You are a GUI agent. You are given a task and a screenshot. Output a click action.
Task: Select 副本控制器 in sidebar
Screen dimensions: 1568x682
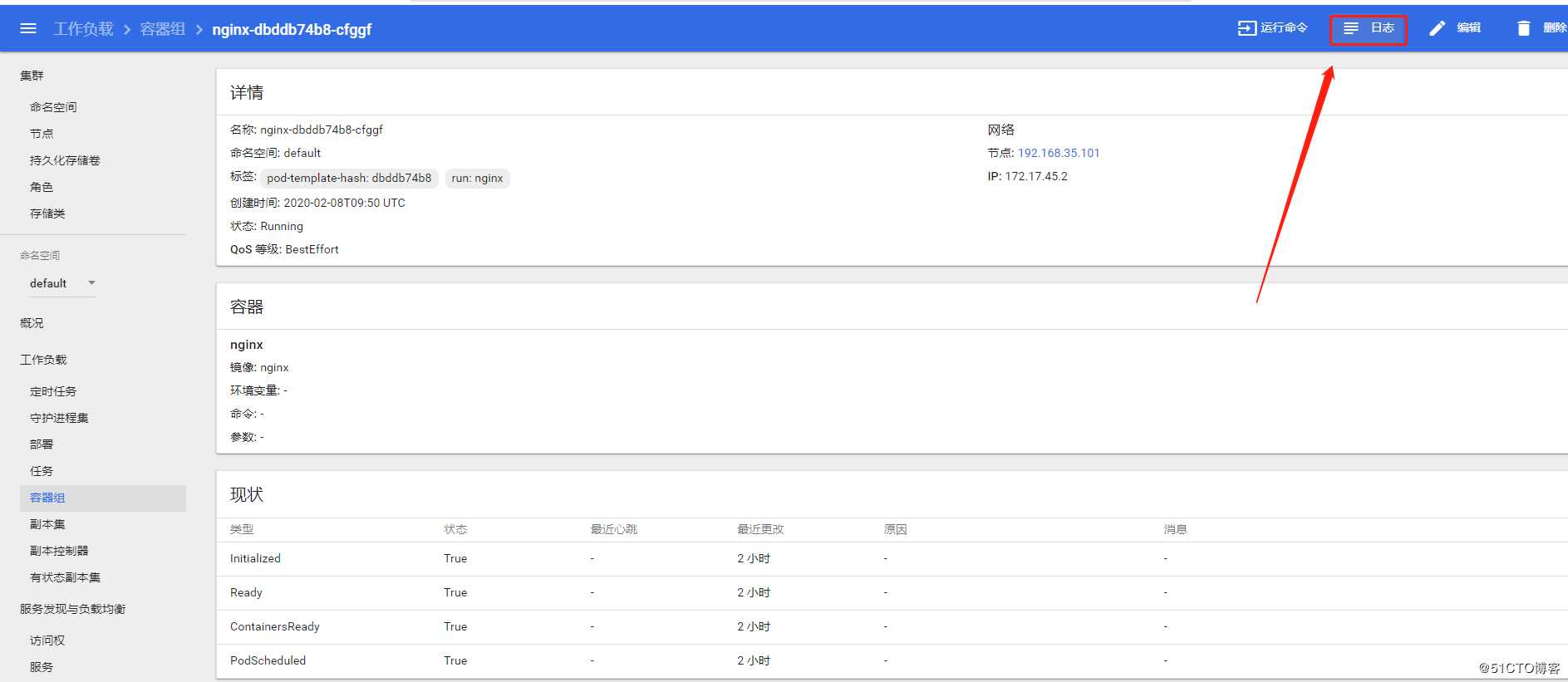point(59,551)
